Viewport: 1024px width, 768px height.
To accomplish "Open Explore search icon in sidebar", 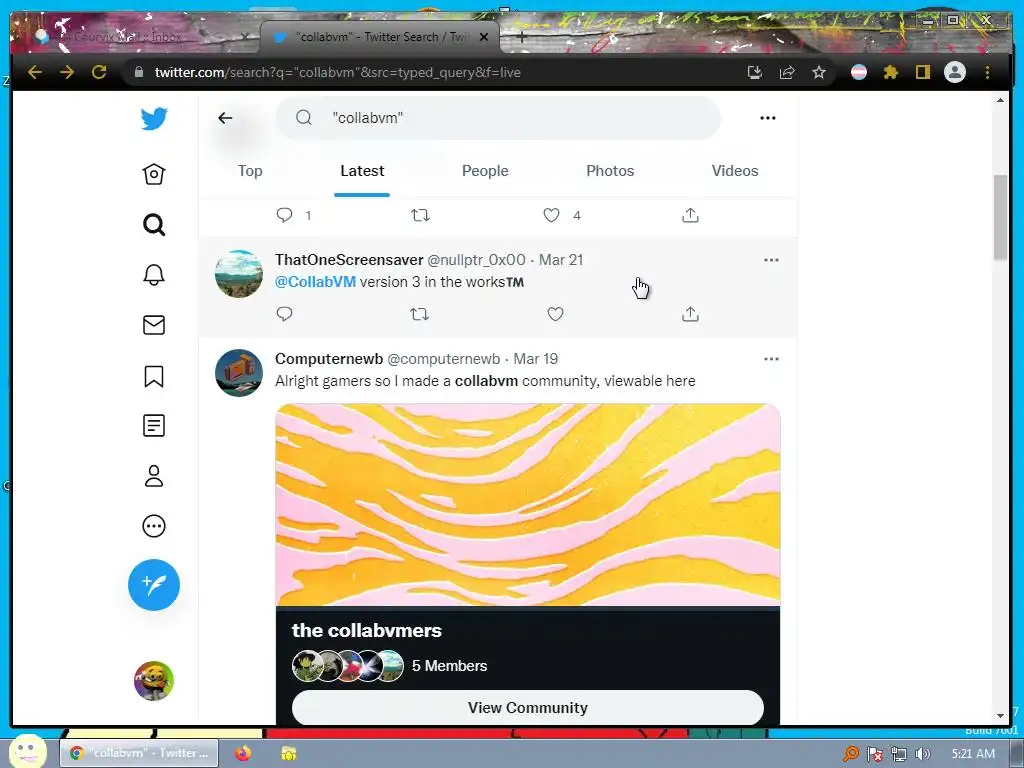I will pyautogui.click(x=154, y=225).
